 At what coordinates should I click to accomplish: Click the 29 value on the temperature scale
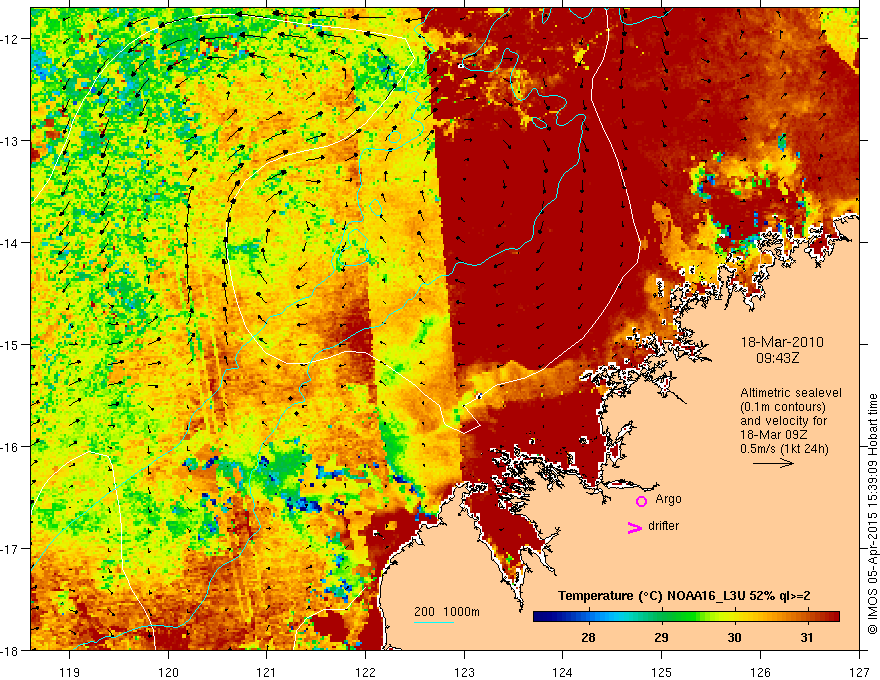coord(661,637)
